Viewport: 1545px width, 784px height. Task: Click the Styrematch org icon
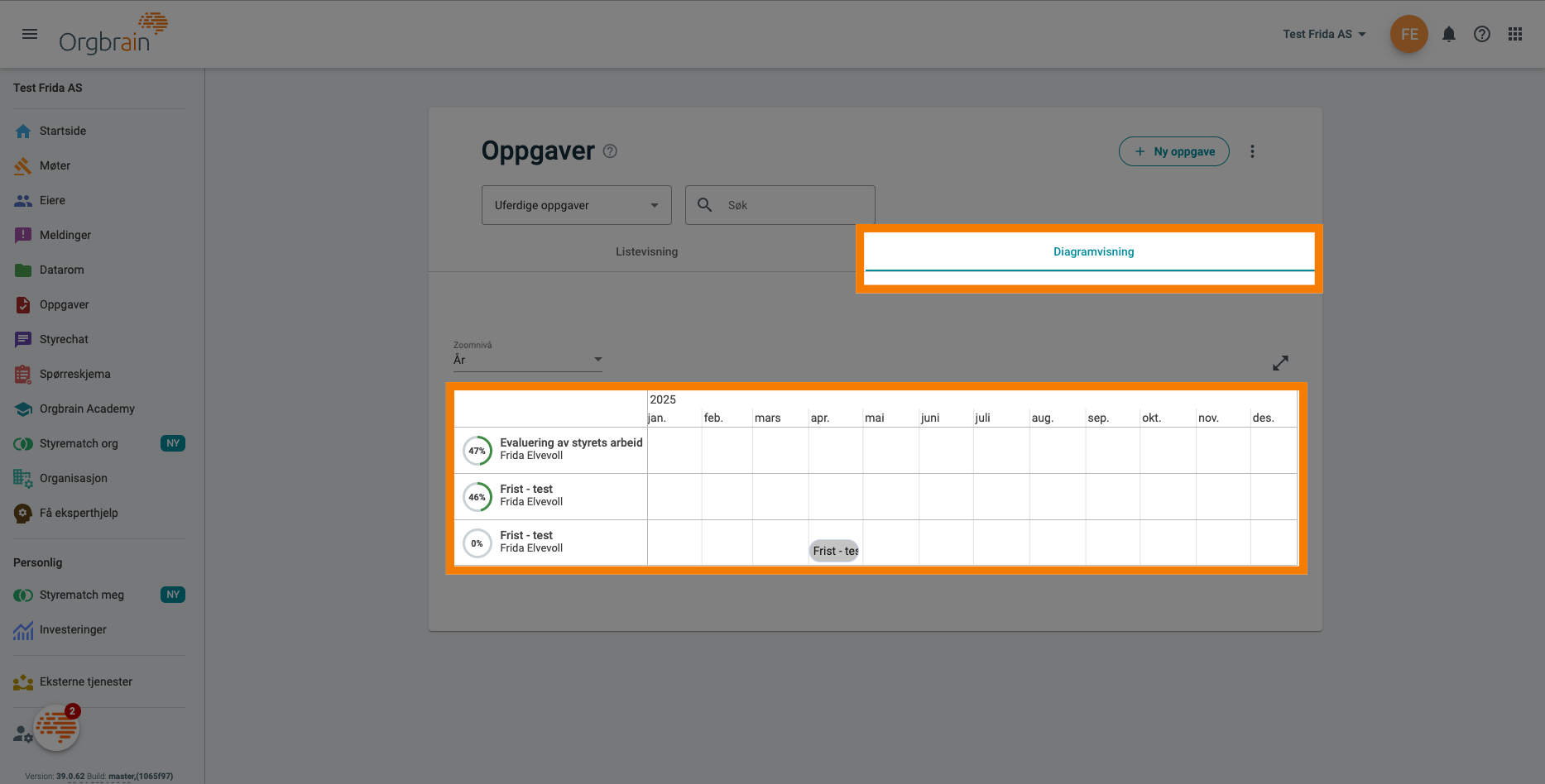23,443
